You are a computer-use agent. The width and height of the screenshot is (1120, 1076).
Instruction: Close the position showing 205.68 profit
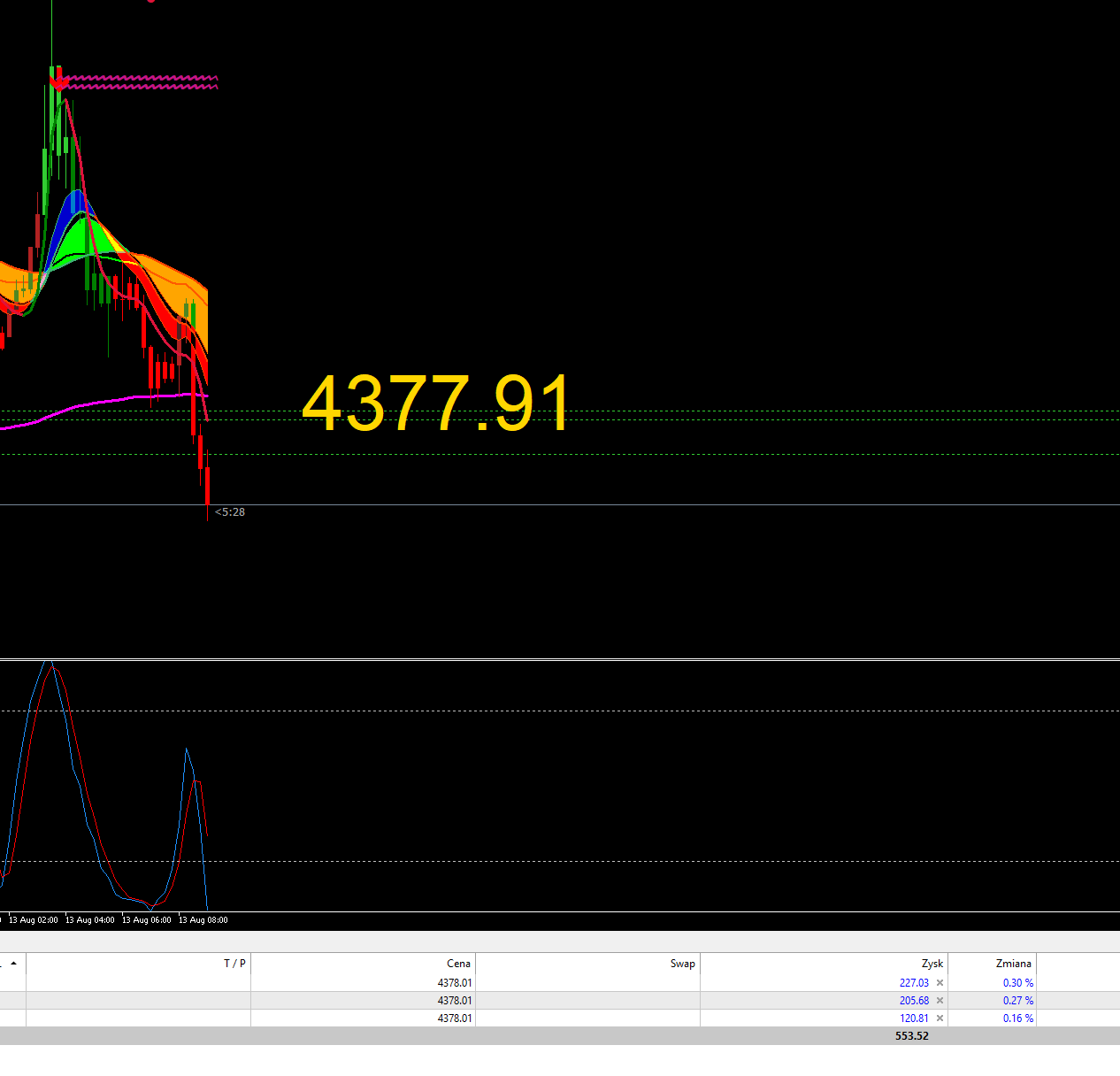(940, 1001)
